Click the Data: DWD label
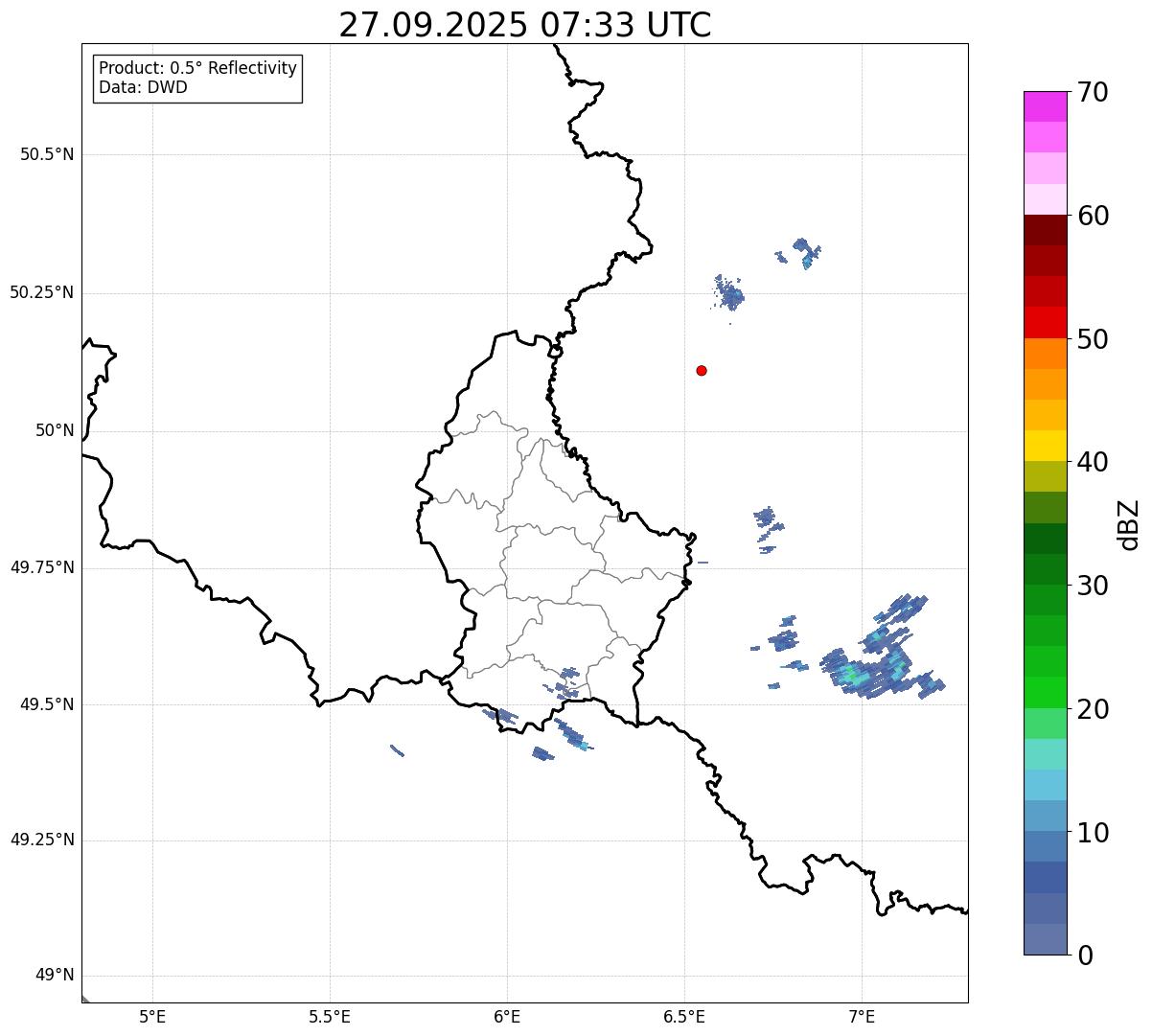 (x=143, y=87)
